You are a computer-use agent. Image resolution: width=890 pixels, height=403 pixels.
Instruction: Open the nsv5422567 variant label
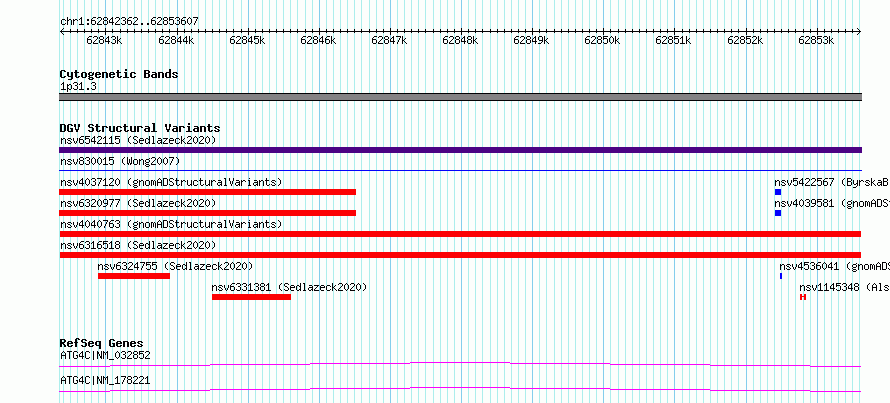click(x=832, y=182)
